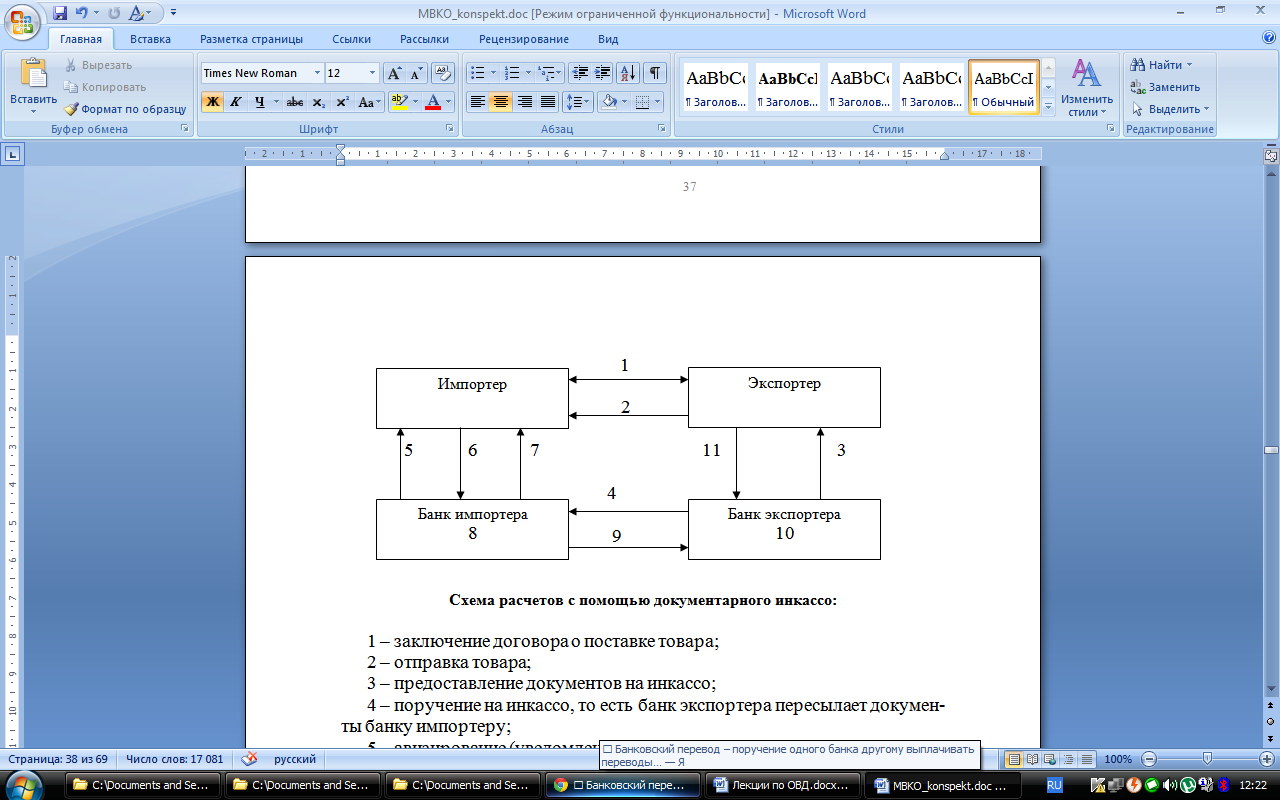Click the tab selector at ruler corner
This screenshot has height=800, width=1280.
click(13, 154)
